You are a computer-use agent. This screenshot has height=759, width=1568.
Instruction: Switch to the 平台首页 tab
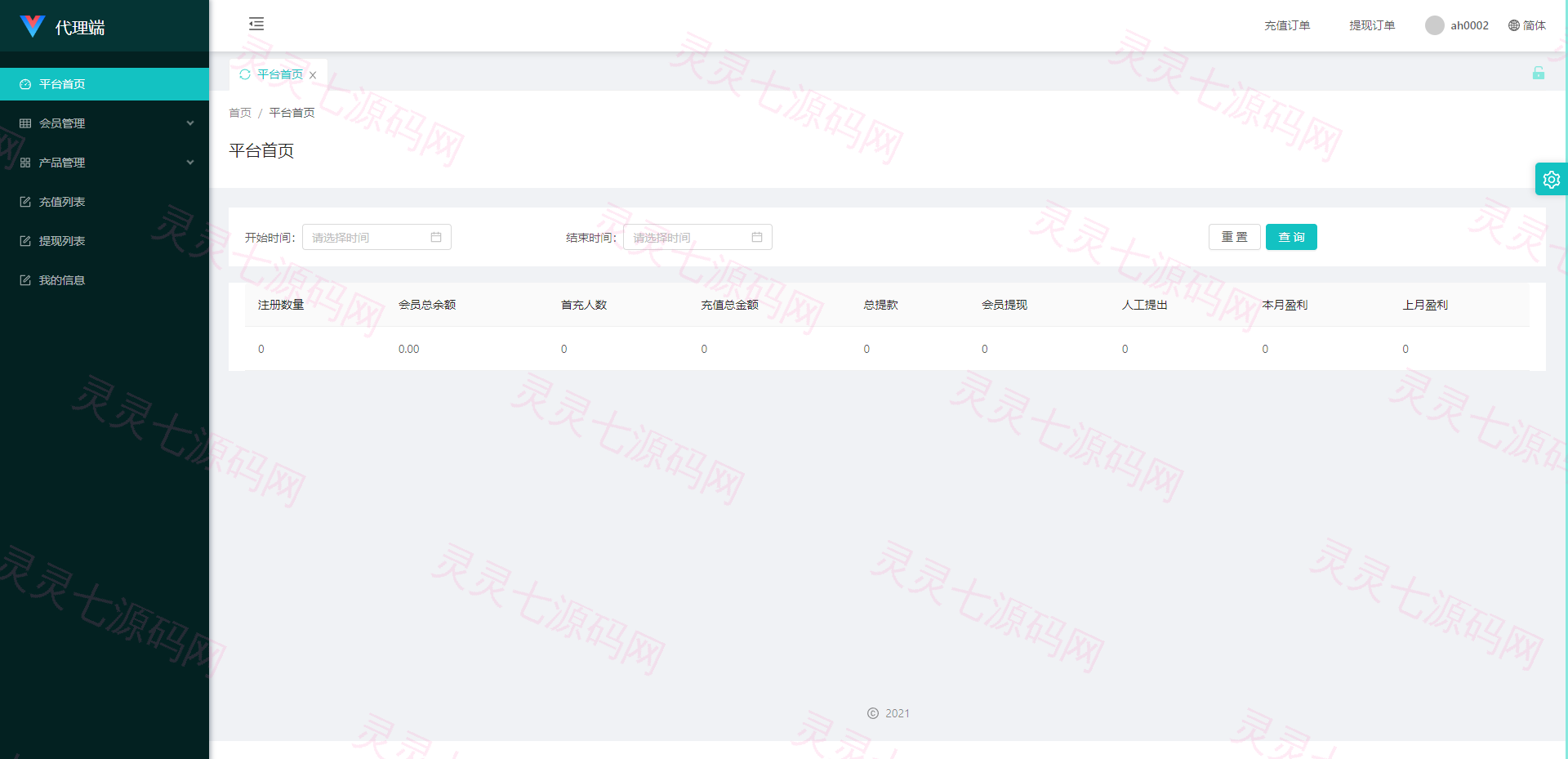tap(280, 74)
